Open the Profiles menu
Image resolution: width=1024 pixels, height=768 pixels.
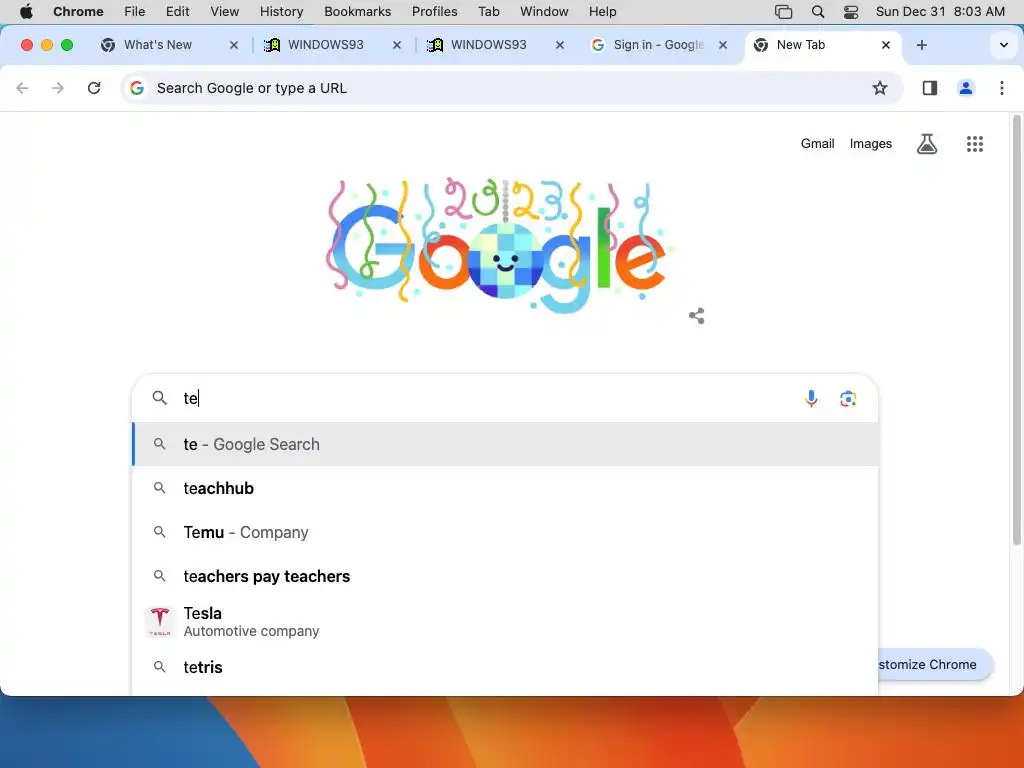pyautogui.click(x=434, y=12)
